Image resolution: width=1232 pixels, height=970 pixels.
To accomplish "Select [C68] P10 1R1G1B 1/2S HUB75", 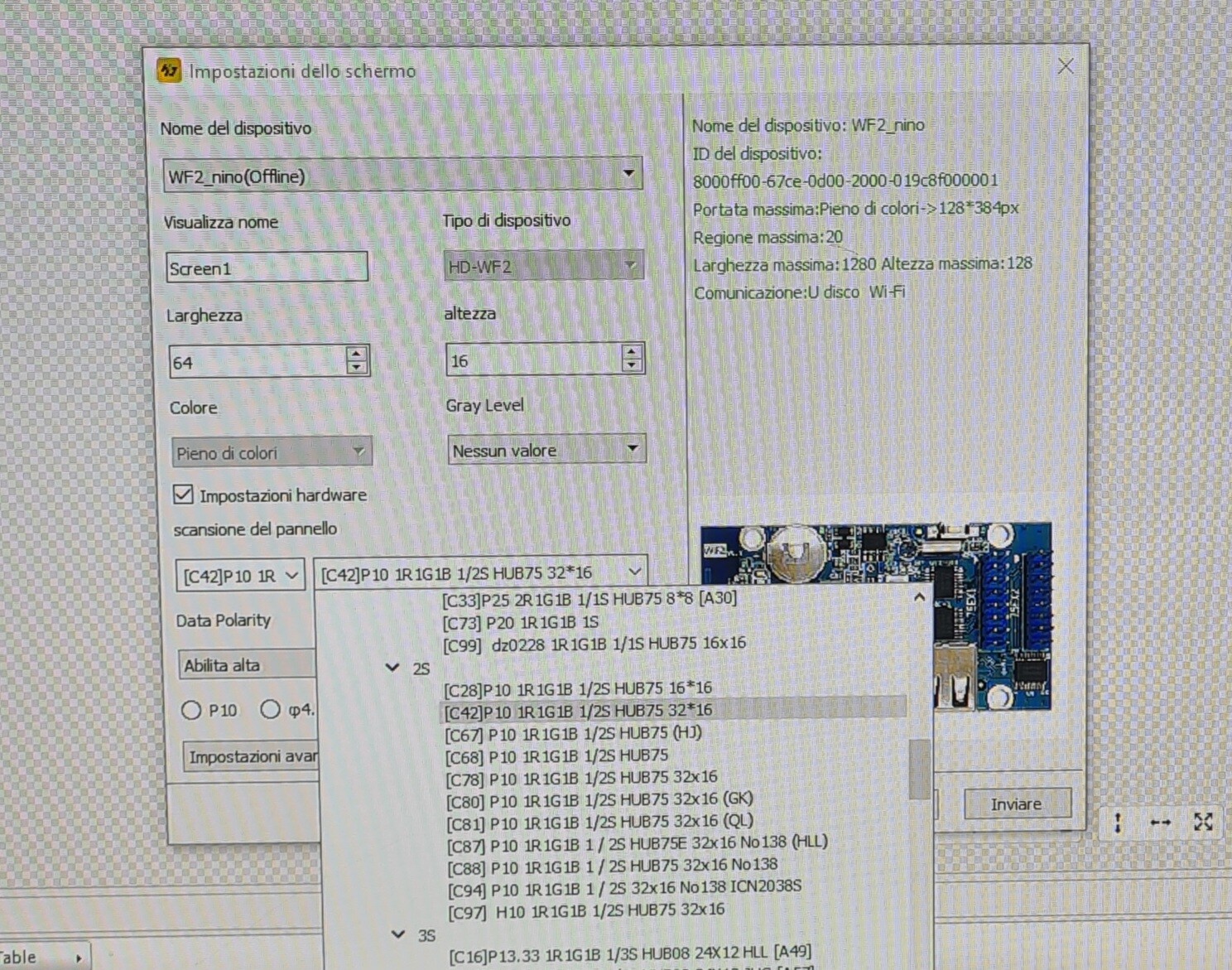I will [556, 756].
